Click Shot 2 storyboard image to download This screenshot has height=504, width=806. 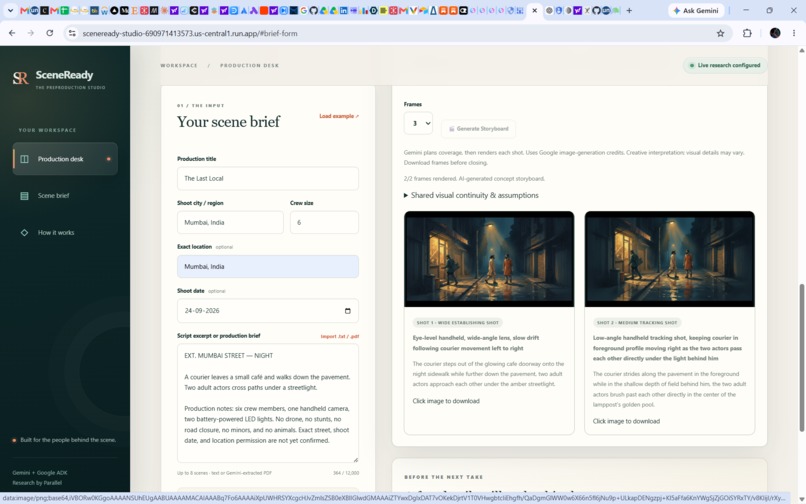click(x=670, y=259)
